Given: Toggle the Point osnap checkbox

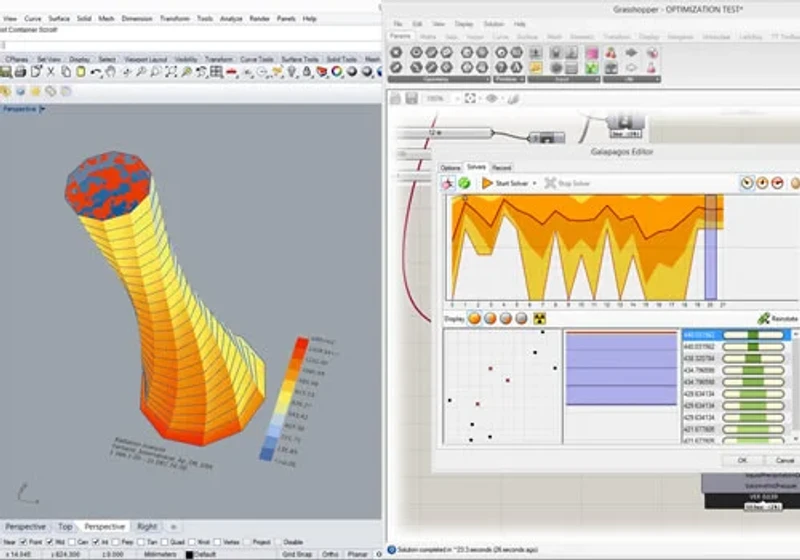Looking at the screenshot, I should [x=23, y=542].
